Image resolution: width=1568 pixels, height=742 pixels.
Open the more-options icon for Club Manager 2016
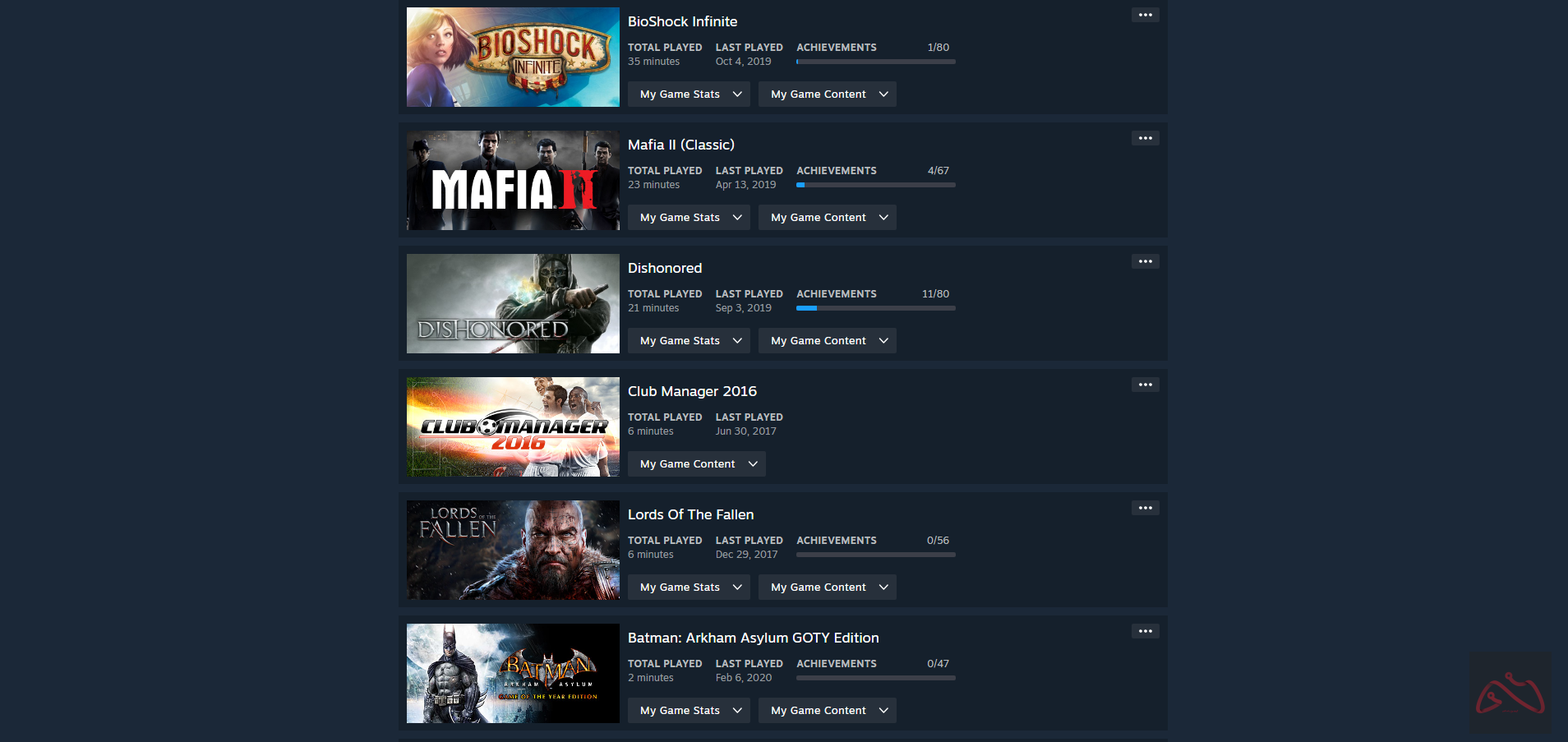coord(1145,385)
